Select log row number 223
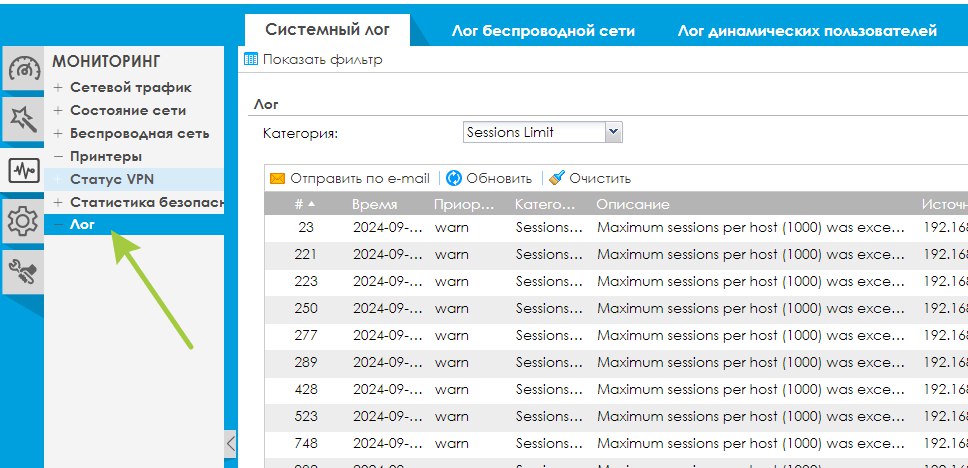This screenshot has height=468, width=968. point(616,282)
